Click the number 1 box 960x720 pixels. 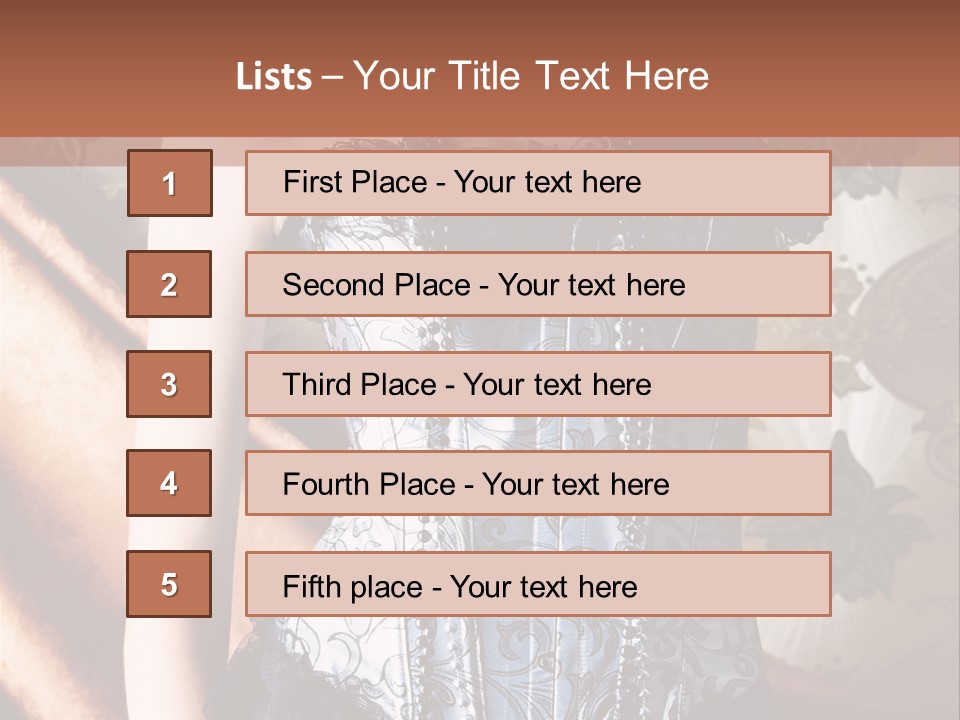pyautogui.click(x=170, y=183)
